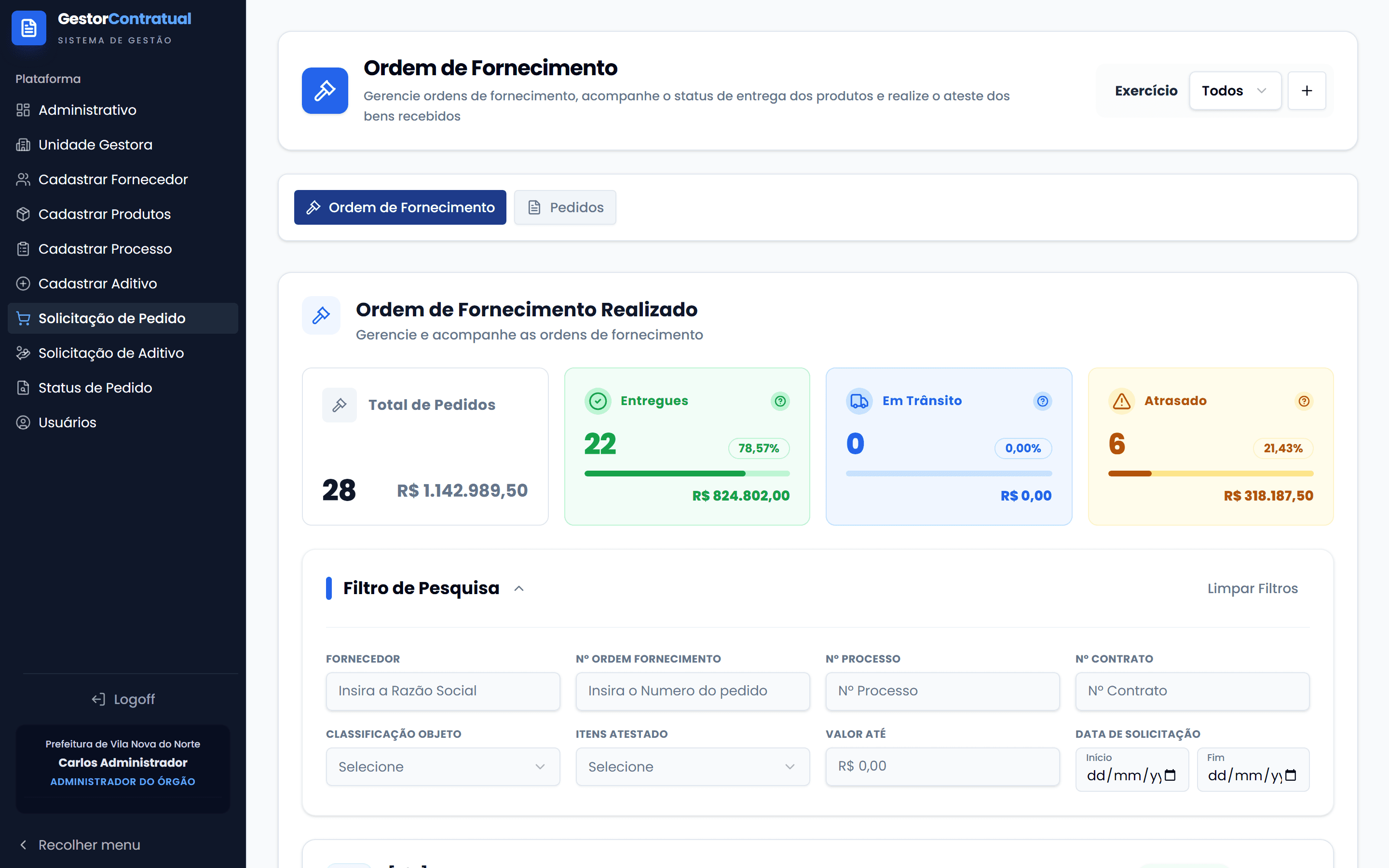Click the hammer icon beside Ordem de Fornecimento Realizado
Viewport: 1389px width, 868px height.
pos(321,315)
